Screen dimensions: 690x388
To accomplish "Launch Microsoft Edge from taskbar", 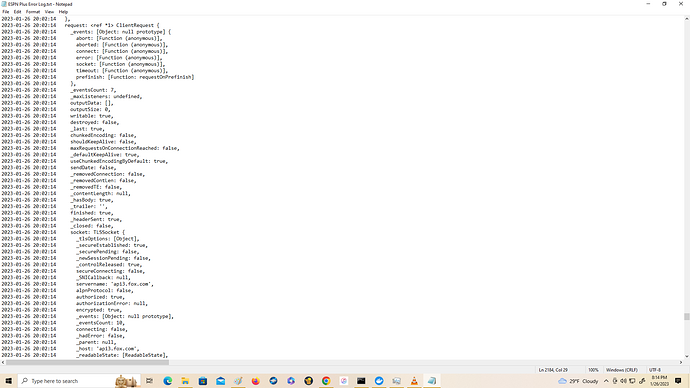I will click(x=168, y=381).
